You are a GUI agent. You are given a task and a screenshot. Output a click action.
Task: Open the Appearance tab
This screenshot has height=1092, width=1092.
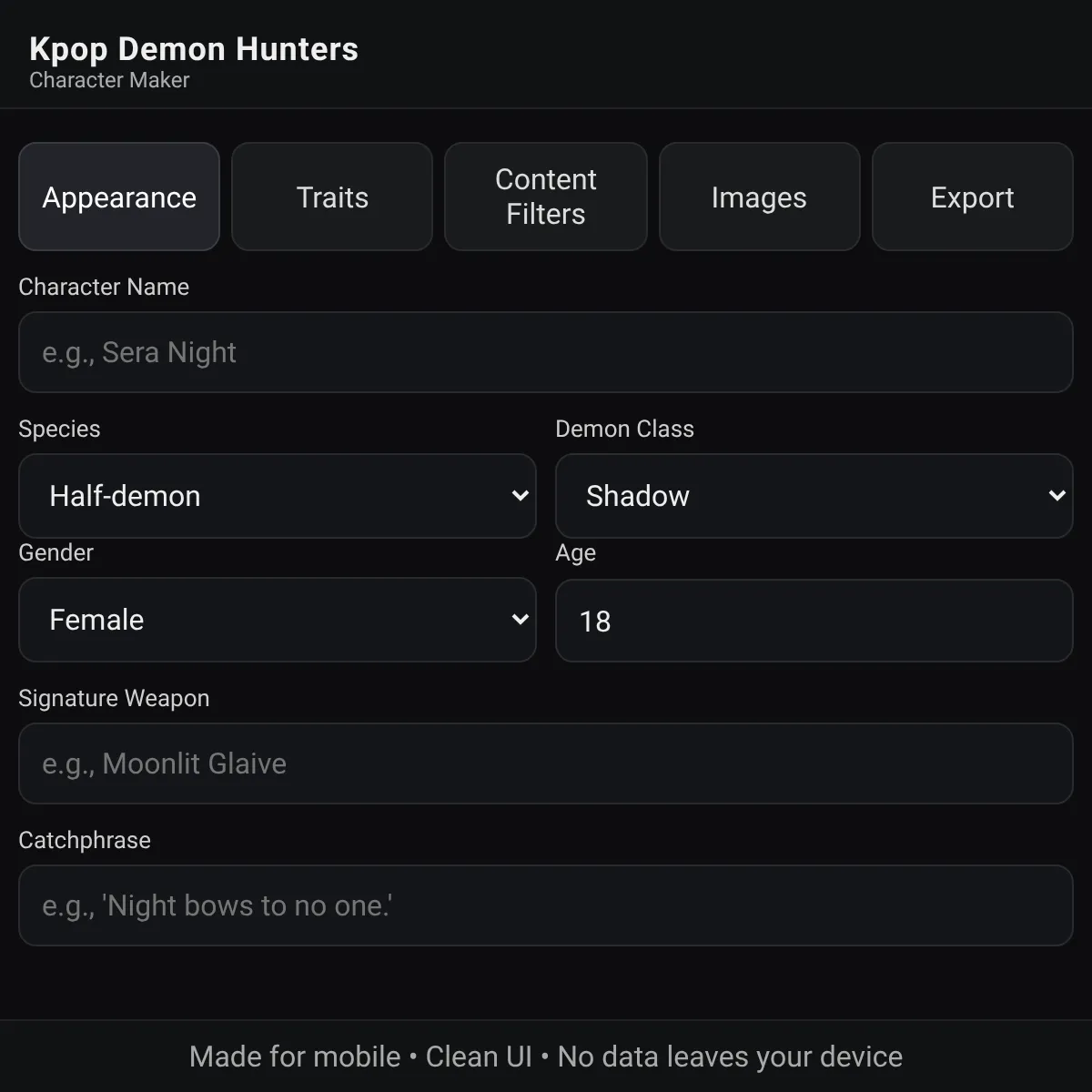119,197
